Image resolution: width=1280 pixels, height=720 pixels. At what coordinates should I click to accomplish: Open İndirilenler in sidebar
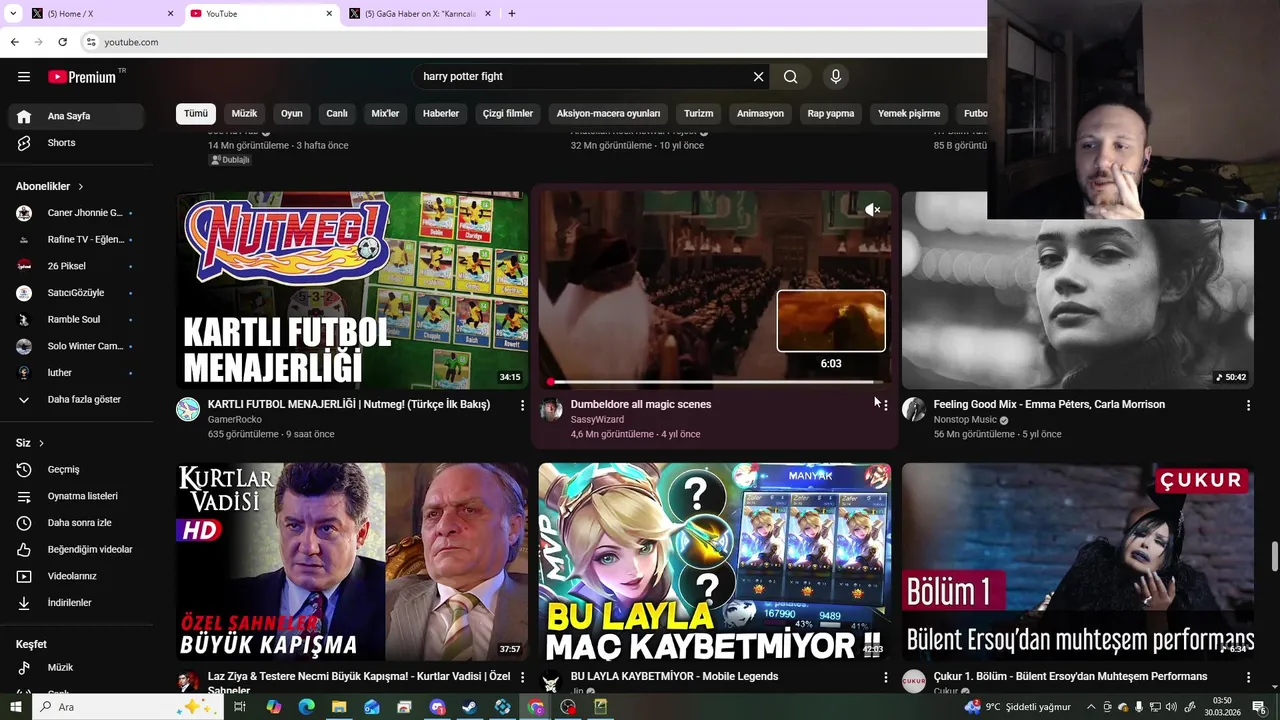coord(77,603)
